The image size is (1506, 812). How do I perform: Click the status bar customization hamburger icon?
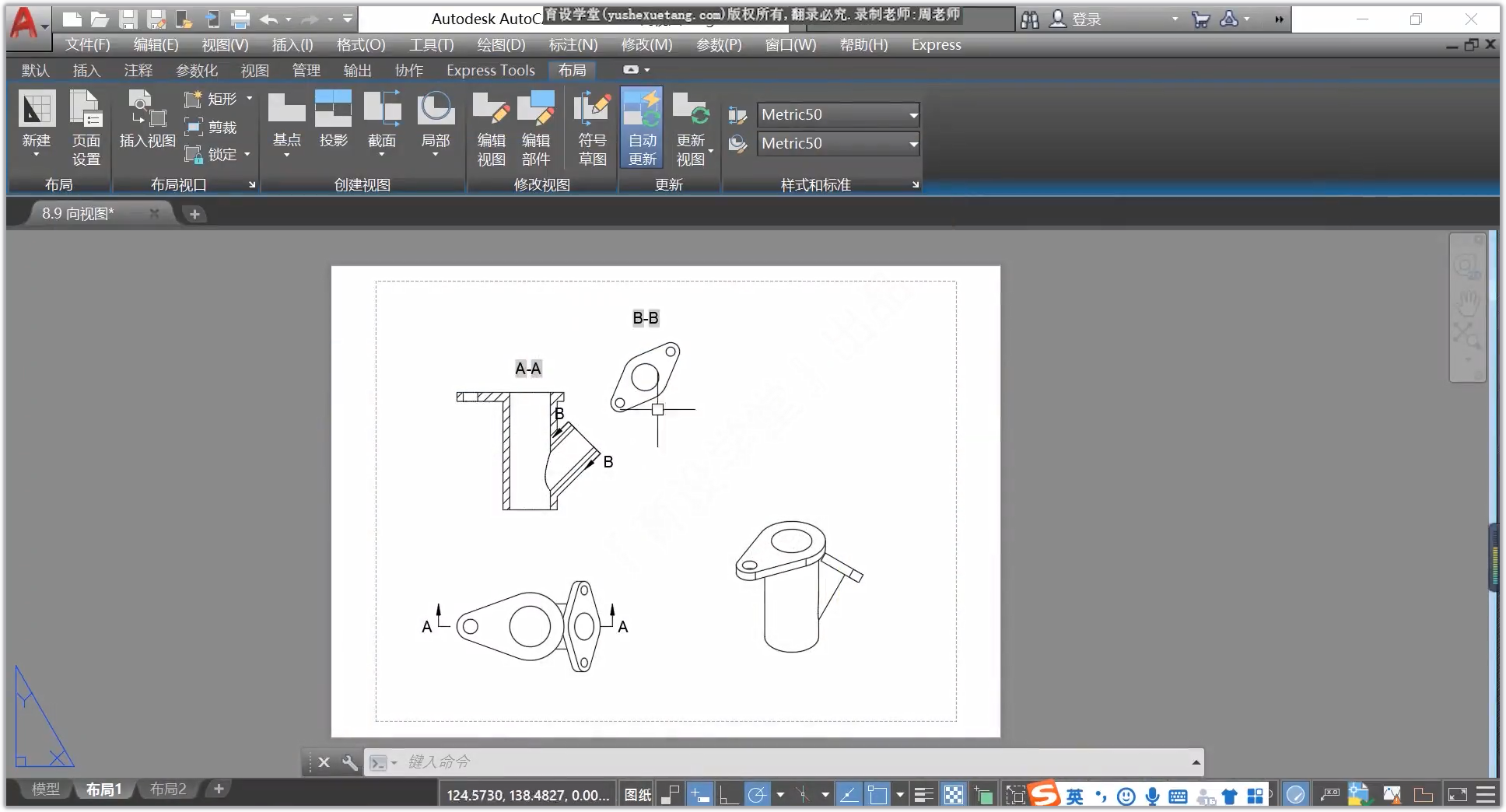(x=1485, y=795)
